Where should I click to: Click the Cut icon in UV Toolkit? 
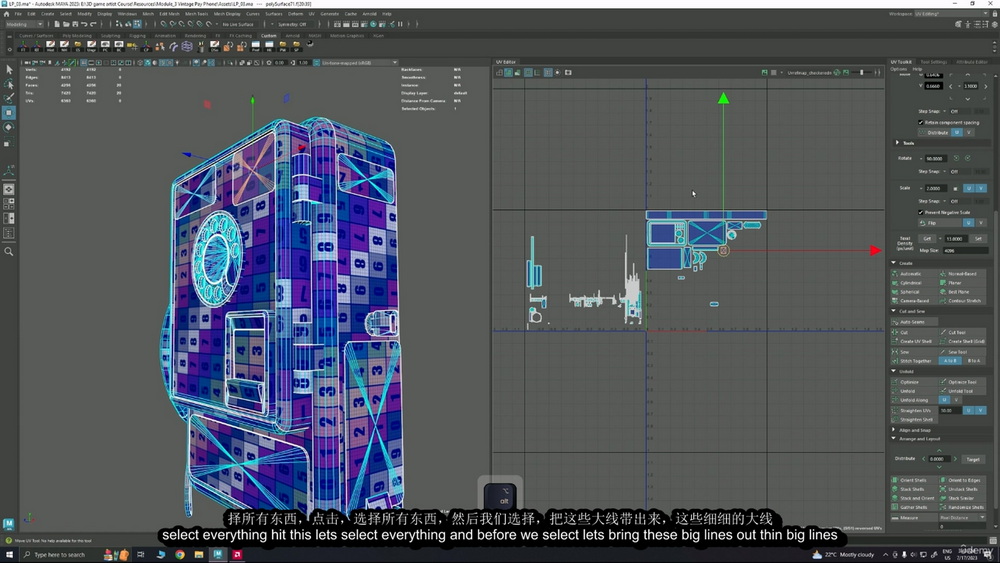click(x=895, y=332)
